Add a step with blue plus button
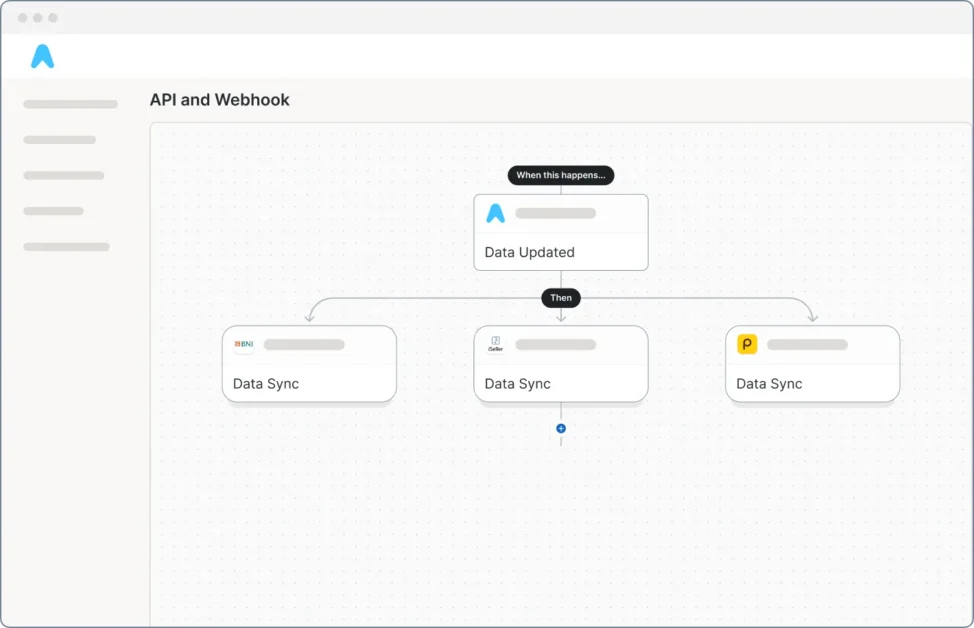The width and height of the screenshot is (974, 628). tap(561, 428)
